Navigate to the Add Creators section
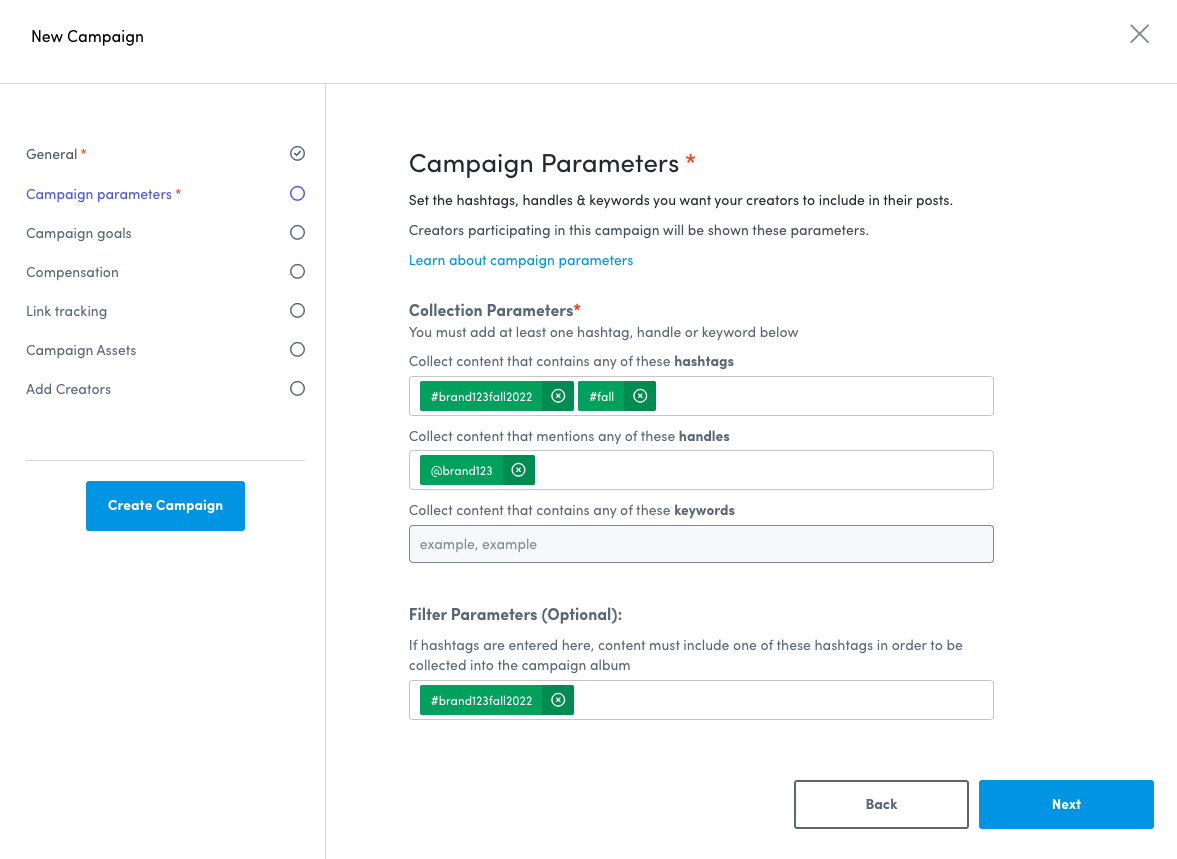The height and width of the screenshot is (859, 1177). click(68, 389)
